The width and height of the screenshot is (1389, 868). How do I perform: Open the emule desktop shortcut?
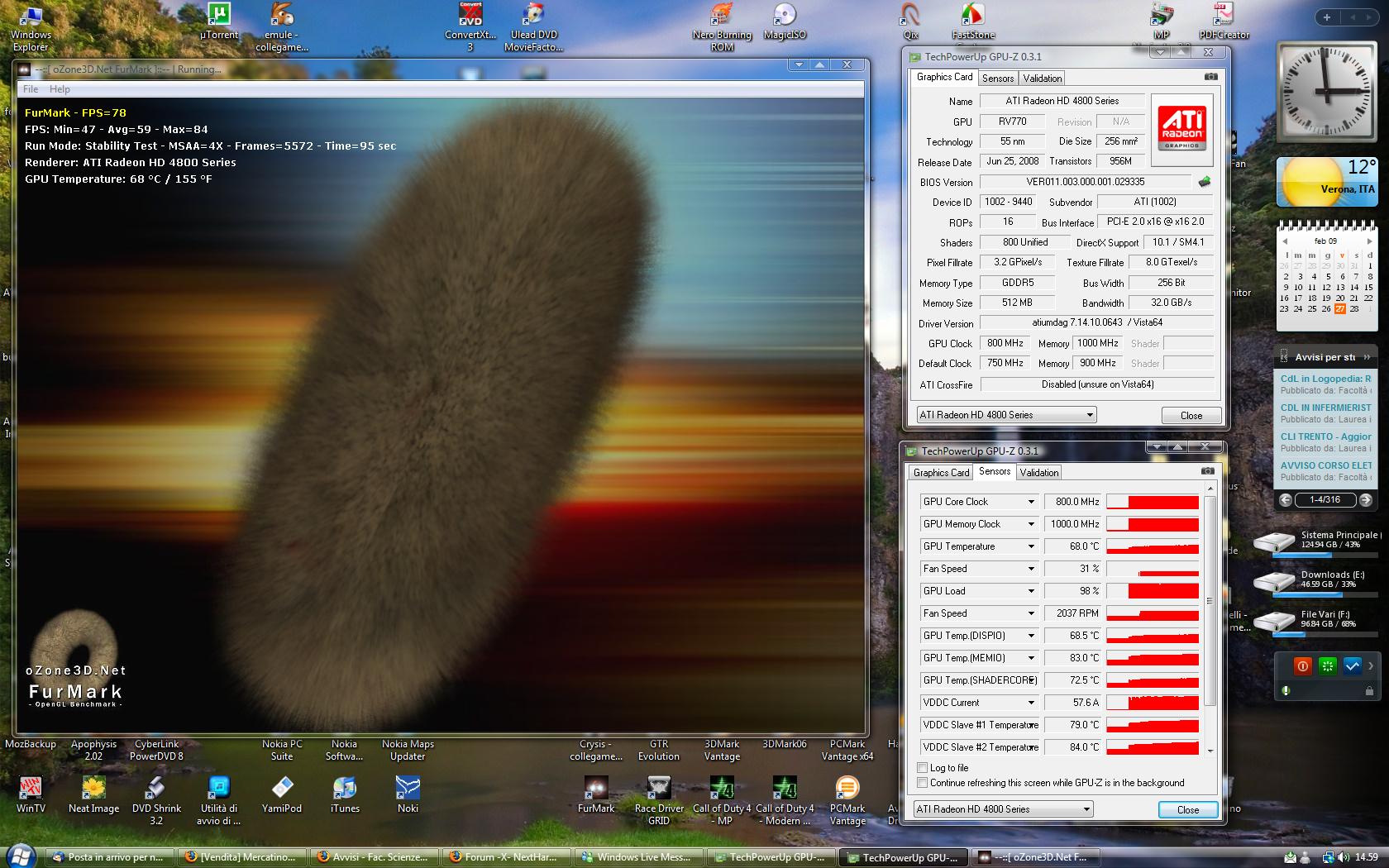[x=282, y=26]
